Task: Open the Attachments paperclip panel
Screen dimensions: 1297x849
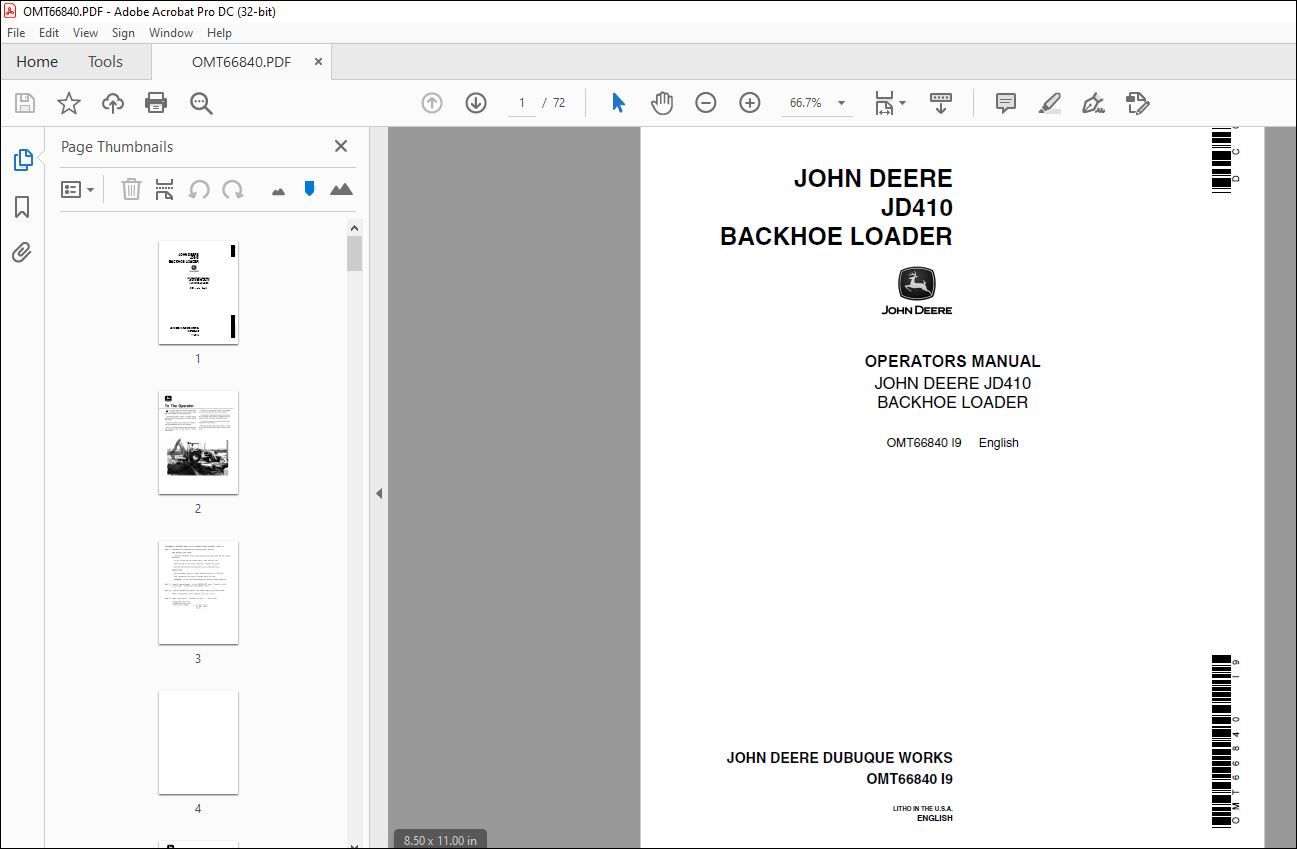Action: click(22, 252)
